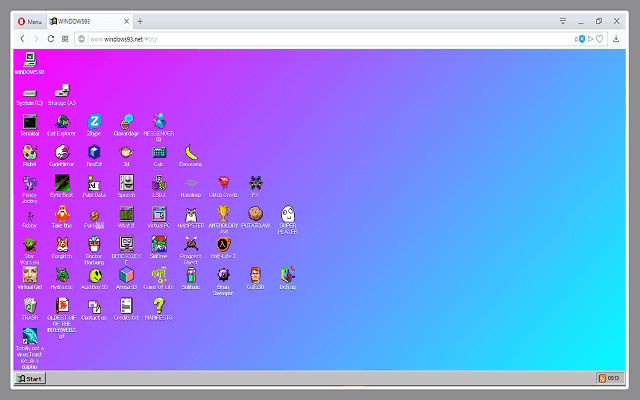The height and width of the screenshot is (400, 640).
Task: Select the WINDOWS93 browser tab
Action: (x=85, y=21)
